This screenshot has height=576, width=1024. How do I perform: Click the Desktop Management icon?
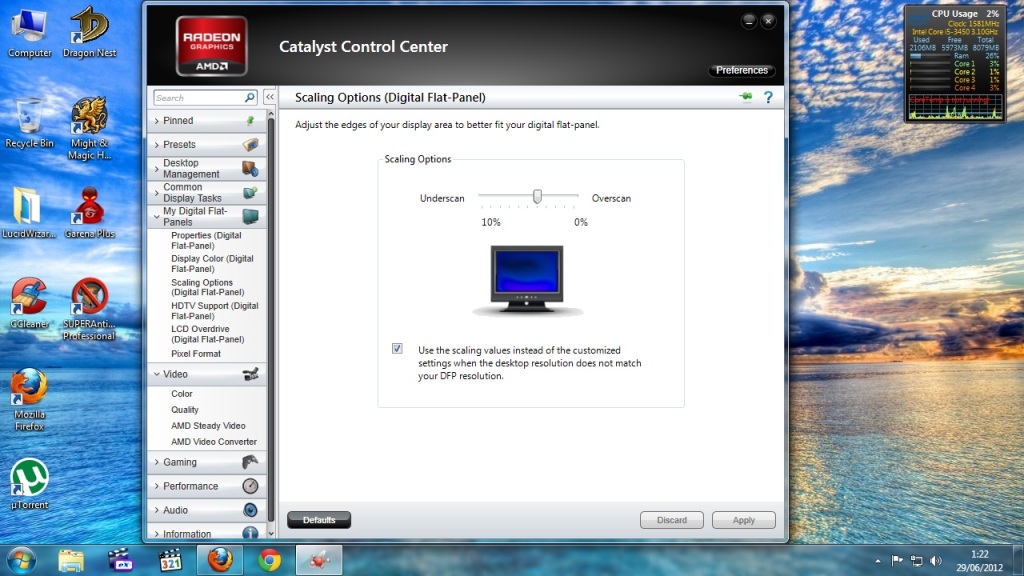click(250, 168)
